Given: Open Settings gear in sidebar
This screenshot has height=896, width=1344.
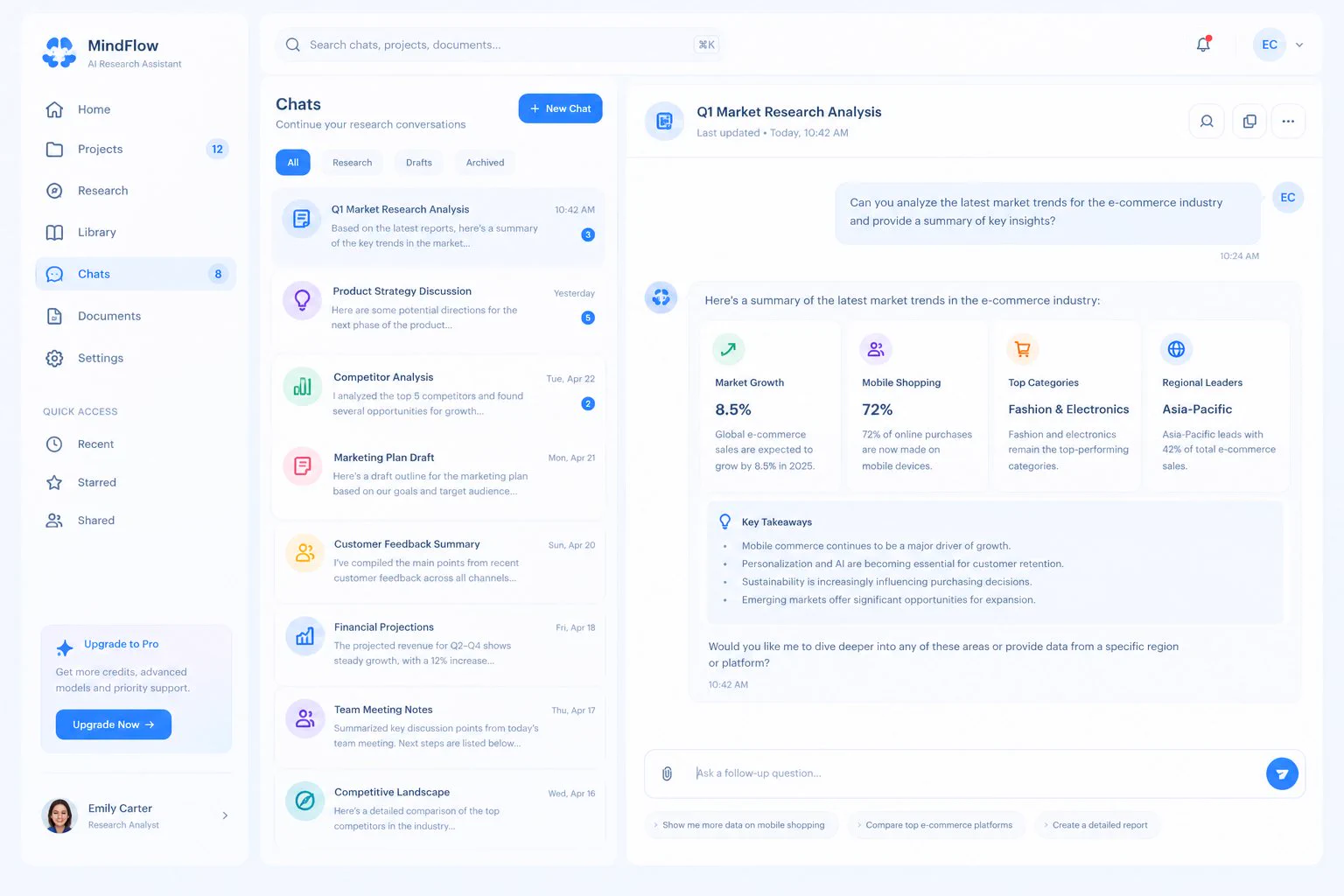Looking at the screenshot, I should 136,358.
